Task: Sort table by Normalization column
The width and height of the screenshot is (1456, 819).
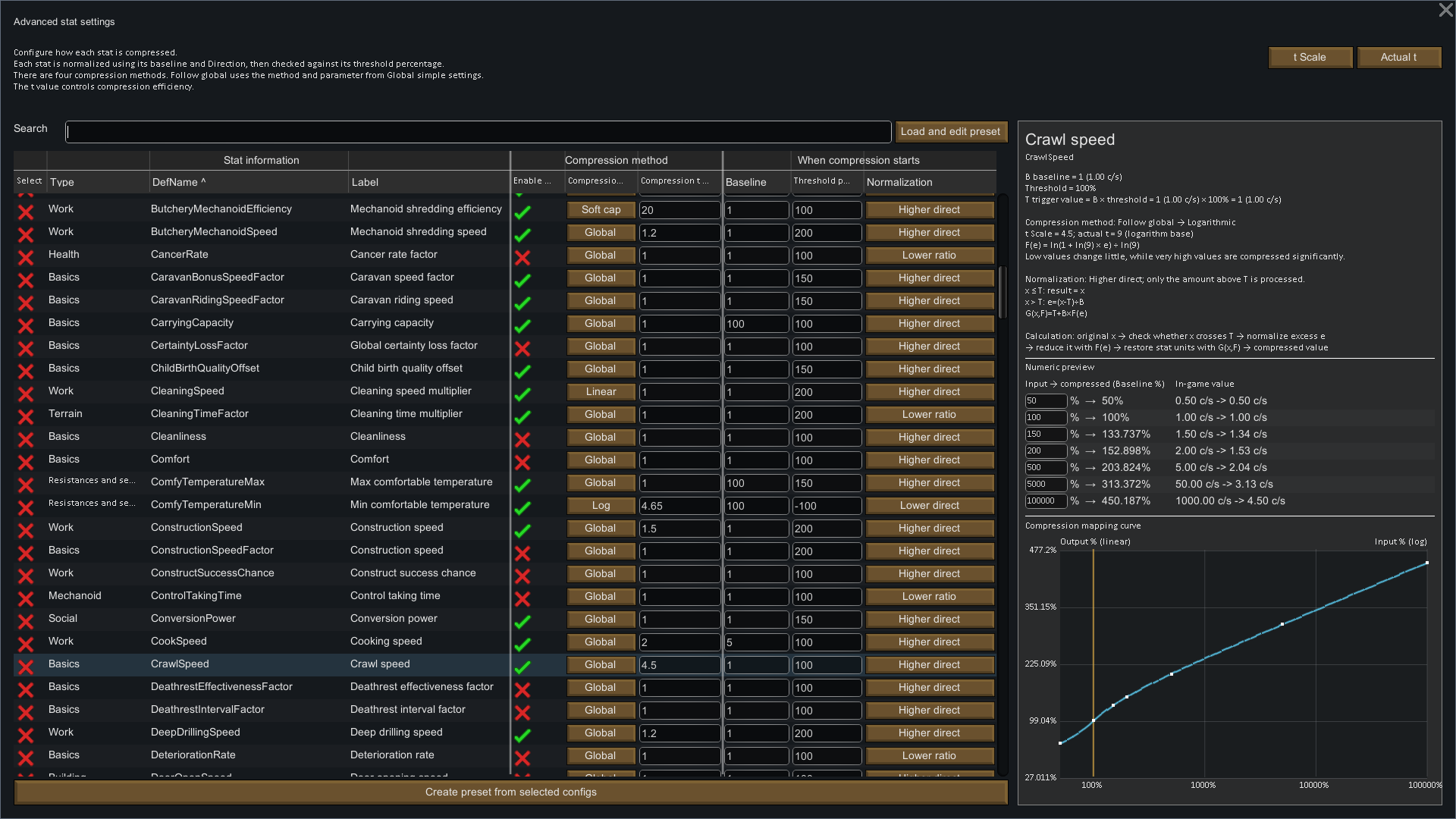Action: click(x=930, y=182)
